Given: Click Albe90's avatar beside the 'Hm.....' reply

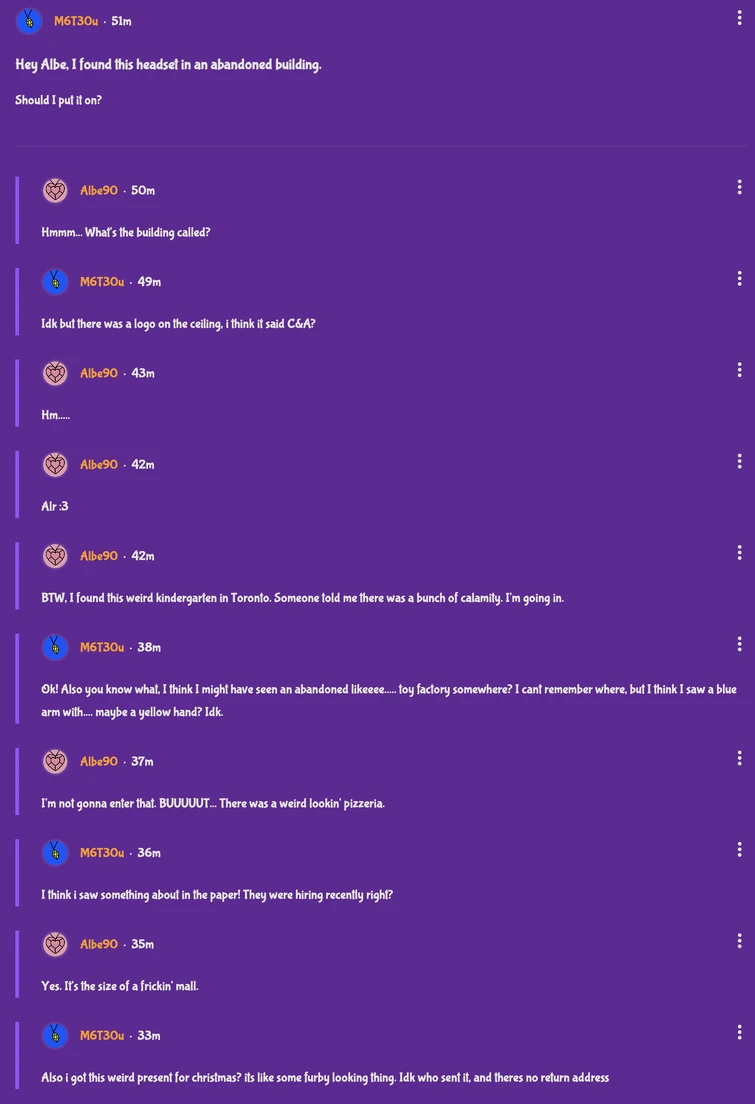Looking at the screenshot, I should [55, 372].
